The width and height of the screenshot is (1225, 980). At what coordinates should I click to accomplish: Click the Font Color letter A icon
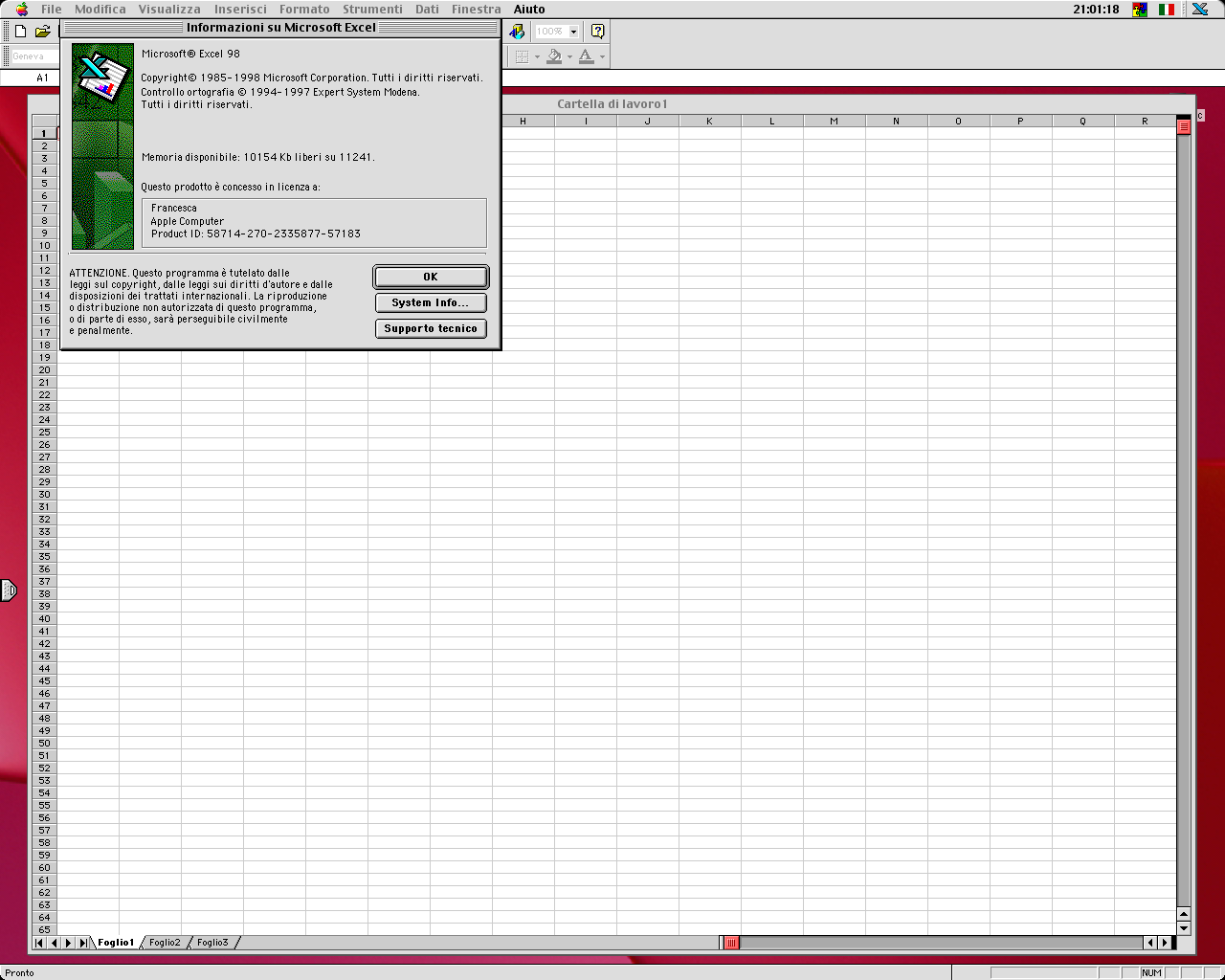pos(587,56)
